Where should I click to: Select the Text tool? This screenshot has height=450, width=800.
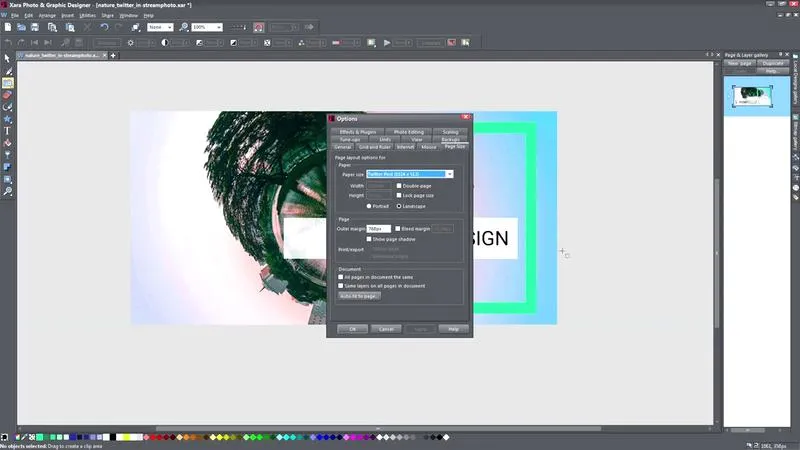(8, 131)
